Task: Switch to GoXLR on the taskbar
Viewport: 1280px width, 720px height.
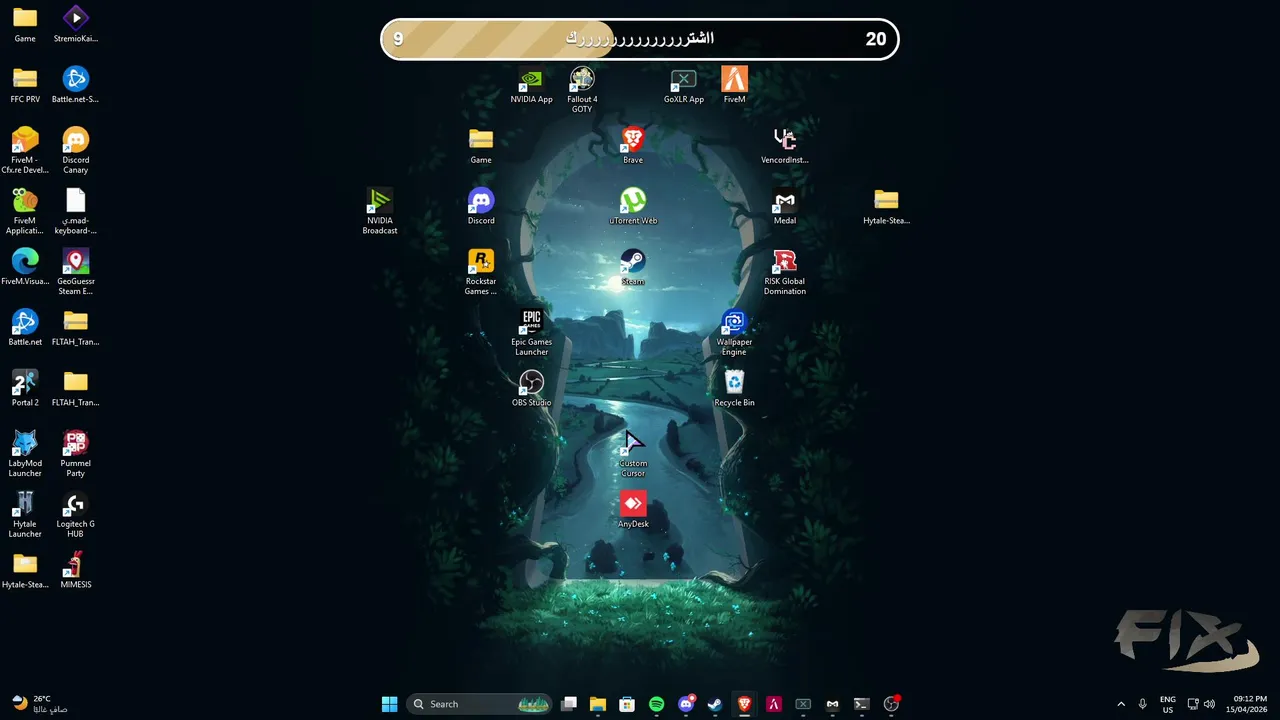Action: tap(803, 704)
